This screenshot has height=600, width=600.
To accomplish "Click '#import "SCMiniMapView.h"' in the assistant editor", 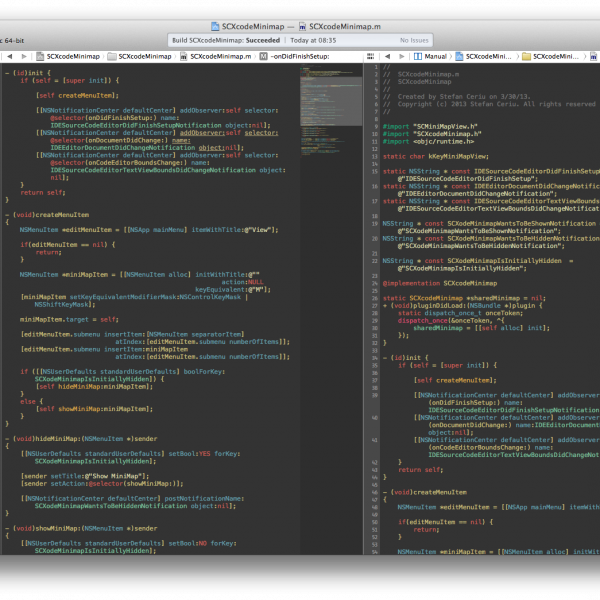I will [430, 126].
